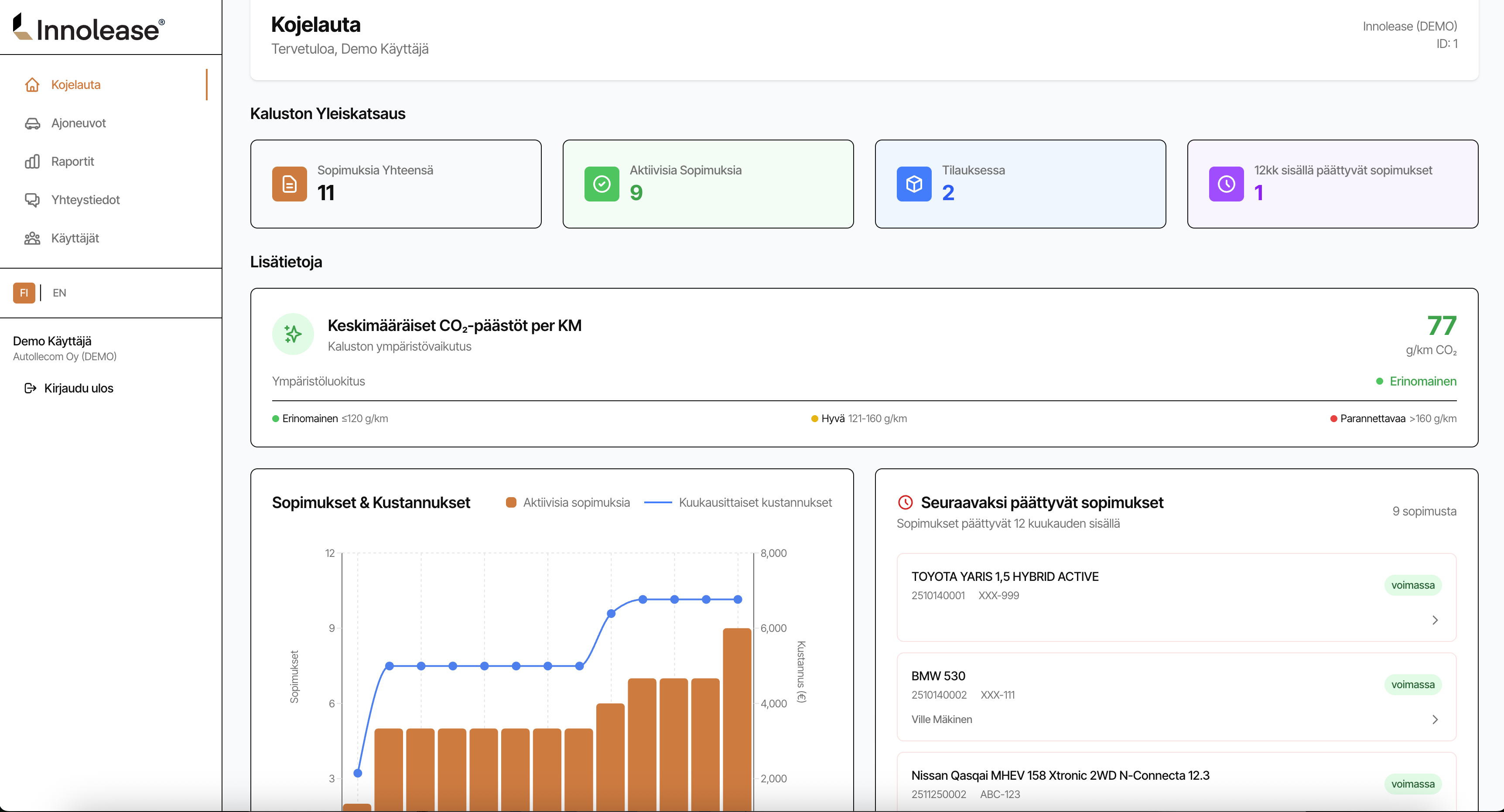Viewport: 1504px width, 812px height.
Task: Click the Yhteystiedot chat bubble icon
Action: (x=32, y=200)
